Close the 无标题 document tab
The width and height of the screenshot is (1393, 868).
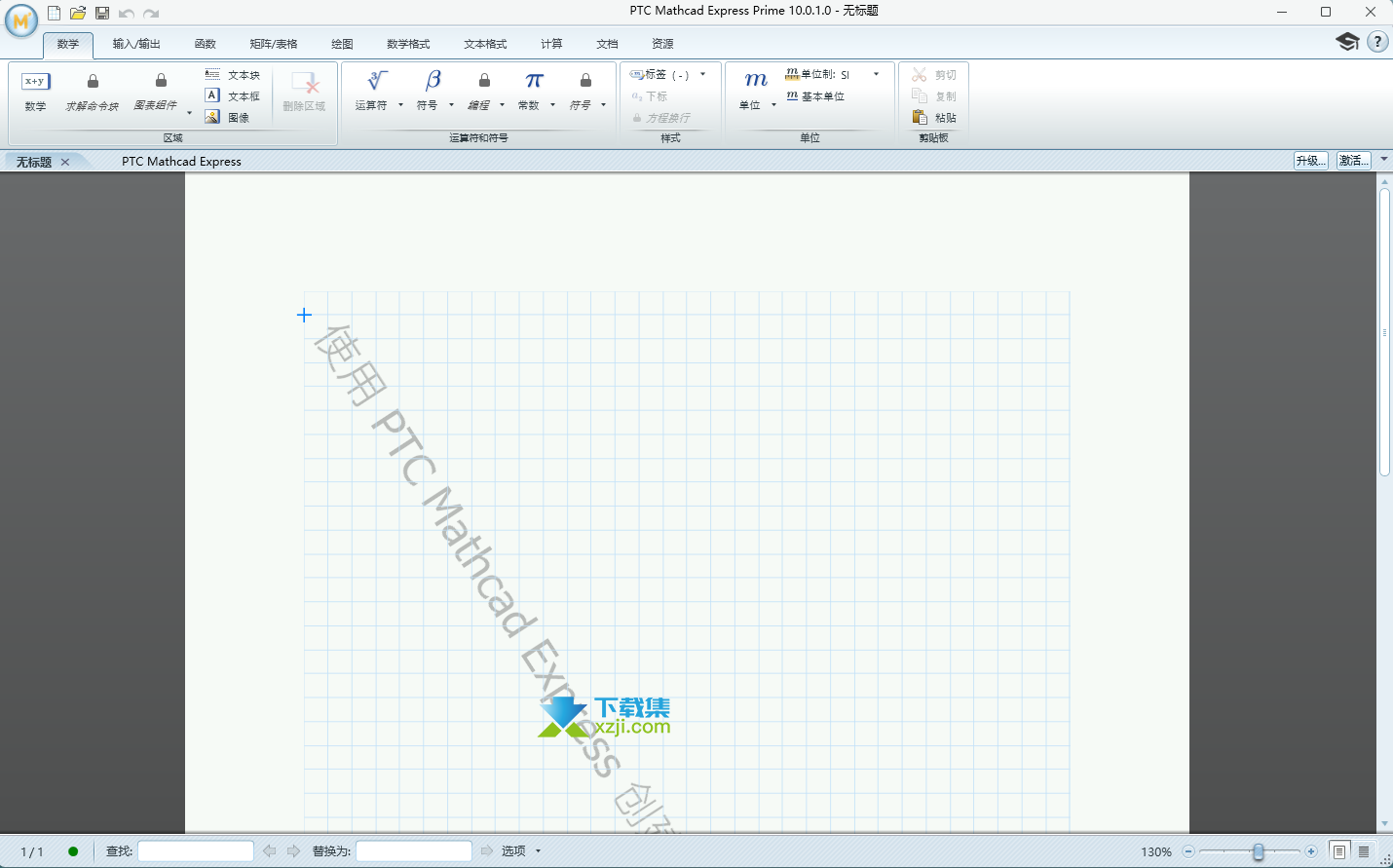click(x=65, y=162)
